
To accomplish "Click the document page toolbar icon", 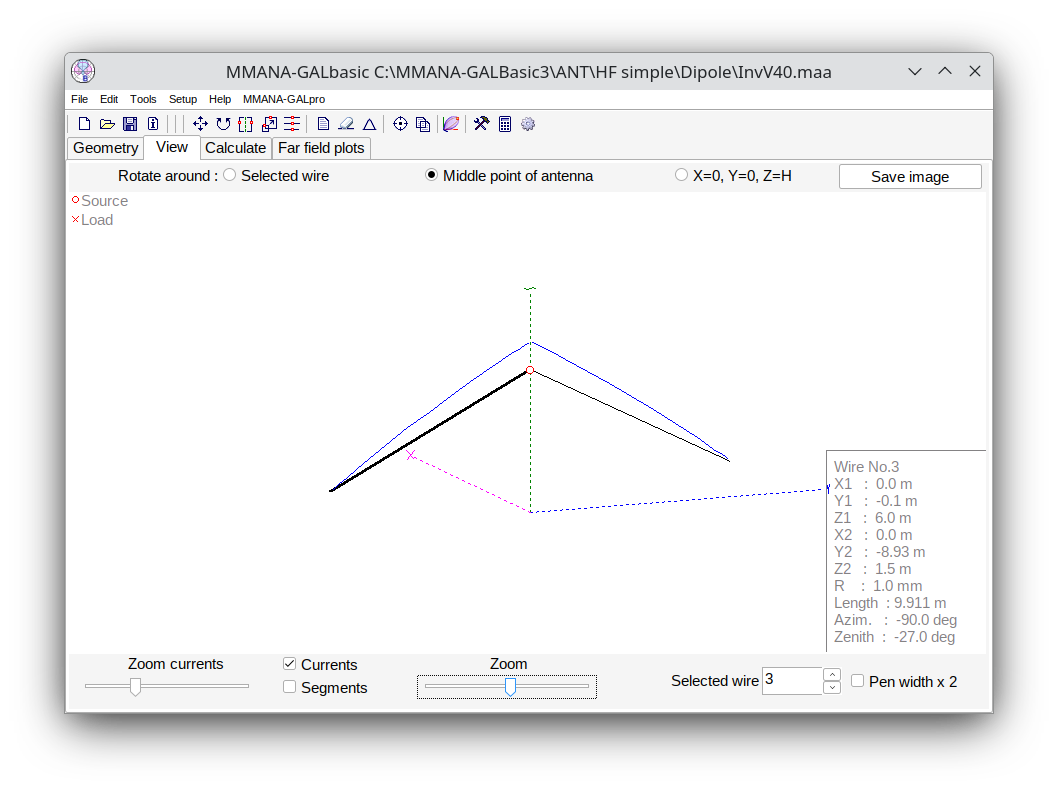I will click(323, 124).
